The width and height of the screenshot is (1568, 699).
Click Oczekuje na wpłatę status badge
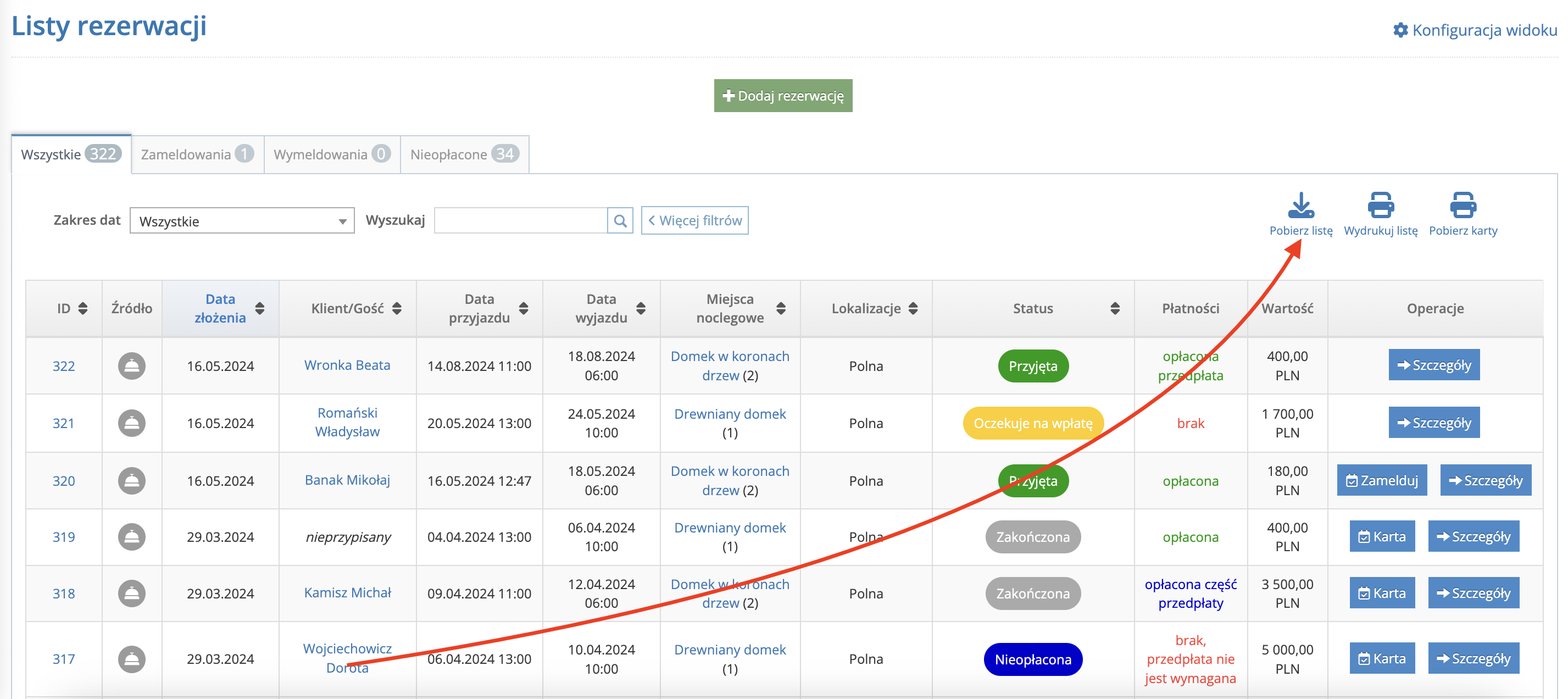pos(1032,423)
